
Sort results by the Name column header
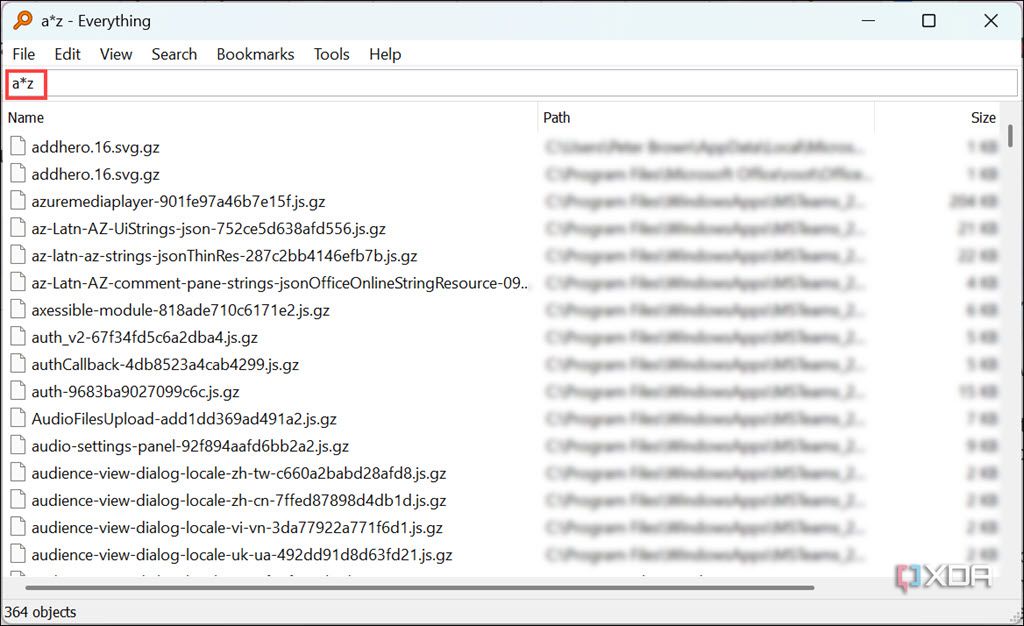tap(26, 117)
